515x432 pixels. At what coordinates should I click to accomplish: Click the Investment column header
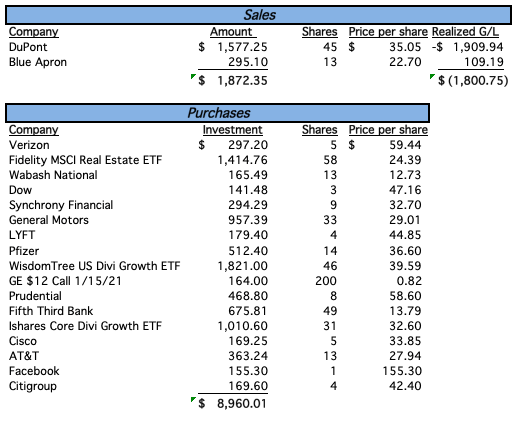232,130
